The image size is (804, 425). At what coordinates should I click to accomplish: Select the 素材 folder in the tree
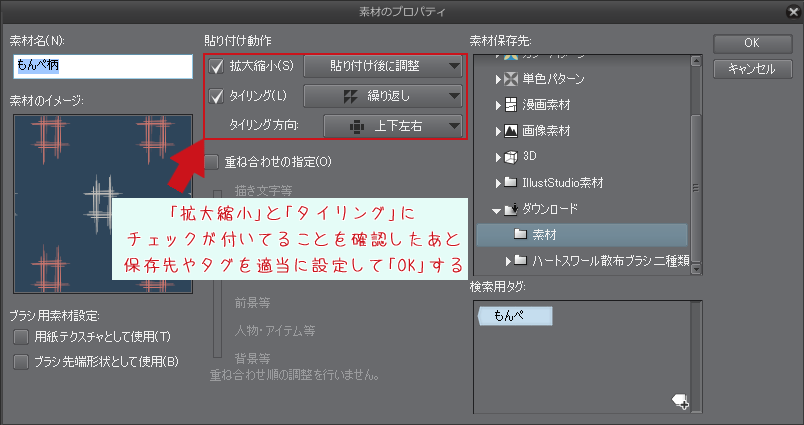pos(581,235)
